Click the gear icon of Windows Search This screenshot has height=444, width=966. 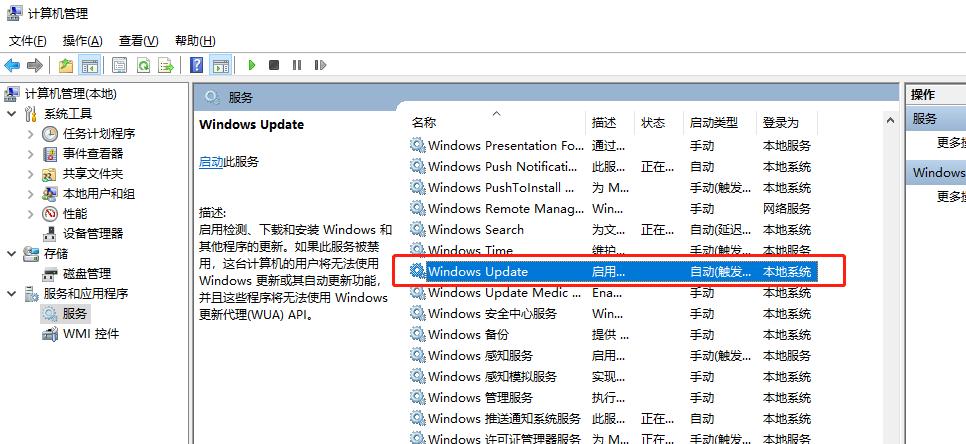(x=418, y=229)
